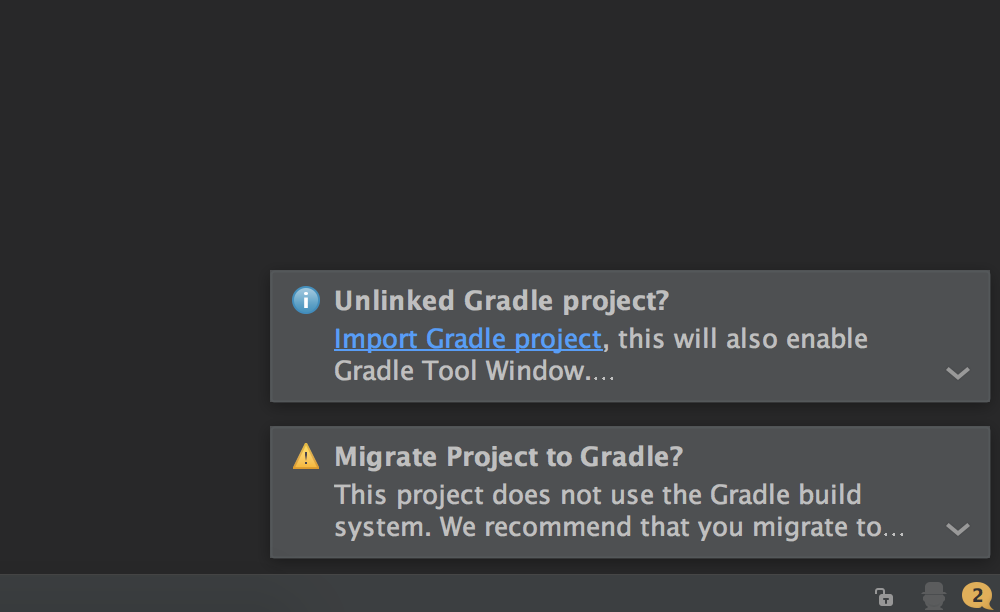
Task: Click the blue info icon on Unlinked Gradle notification
Action: pos(305,300)
